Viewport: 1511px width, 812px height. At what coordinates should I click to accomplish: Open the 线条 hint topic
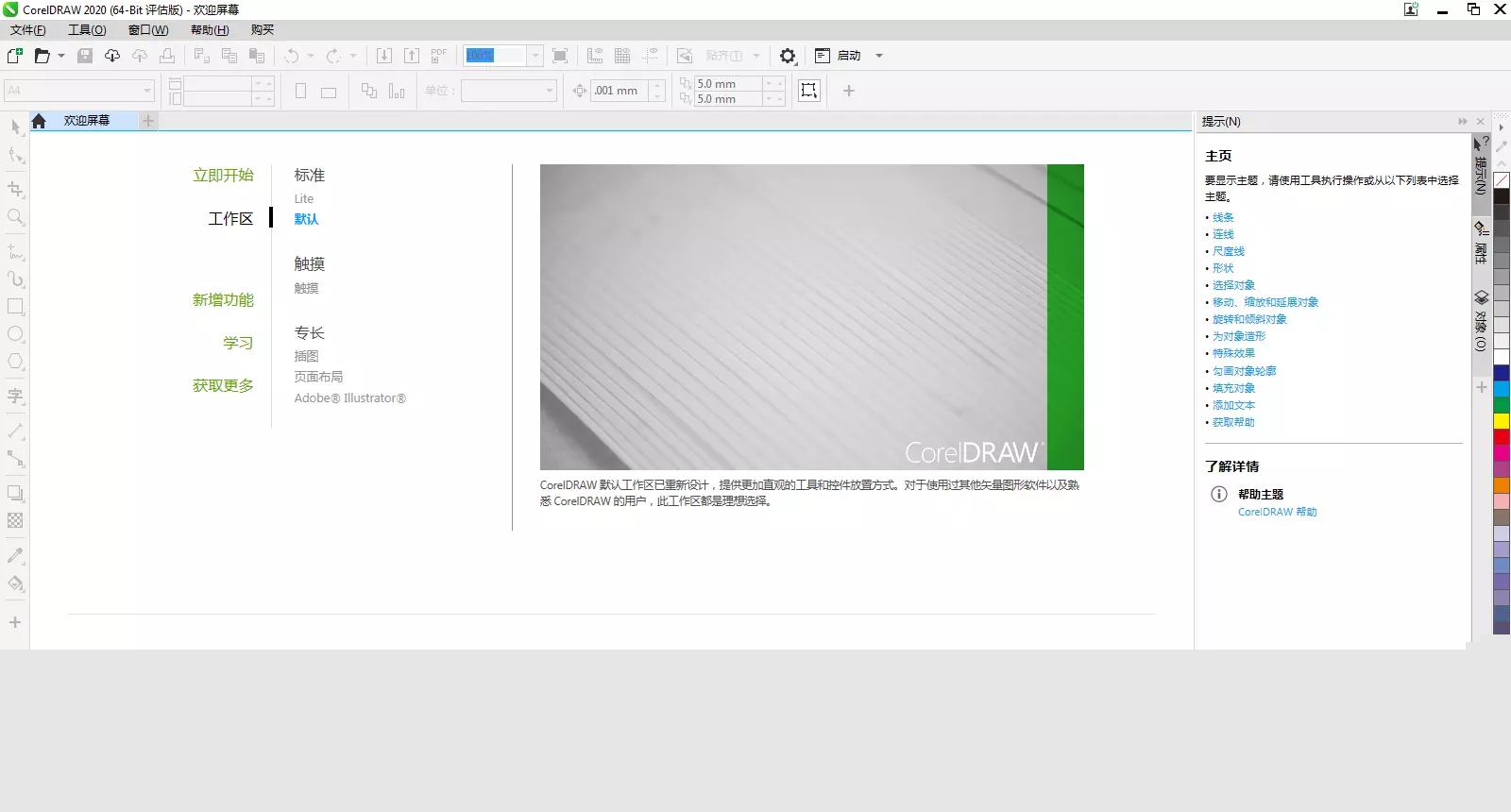click(x=1223, y=217)
